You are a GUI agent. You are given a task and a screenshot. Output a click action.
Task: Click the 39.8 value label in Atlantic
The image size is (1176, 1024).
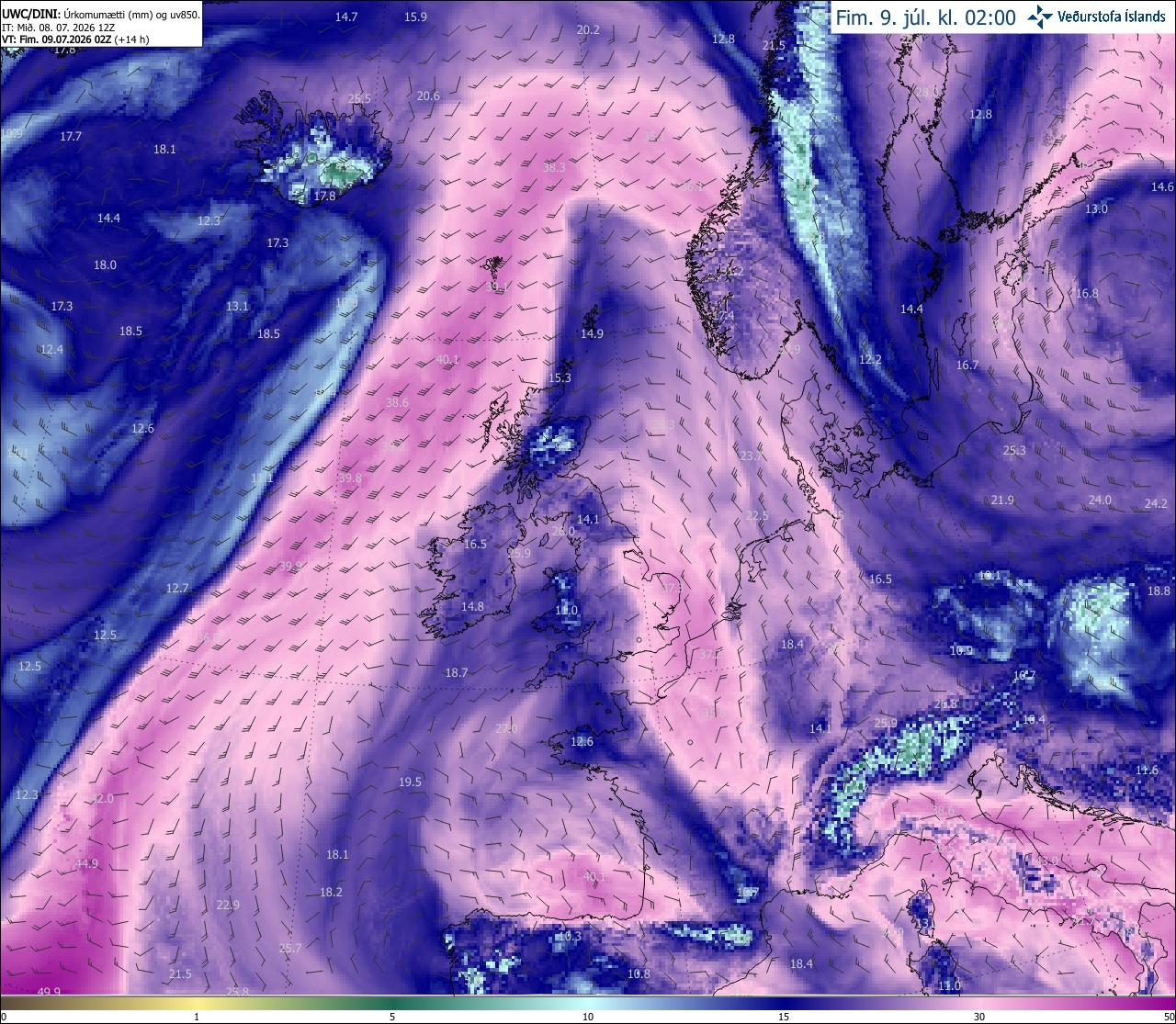click(x=349, y=478)
